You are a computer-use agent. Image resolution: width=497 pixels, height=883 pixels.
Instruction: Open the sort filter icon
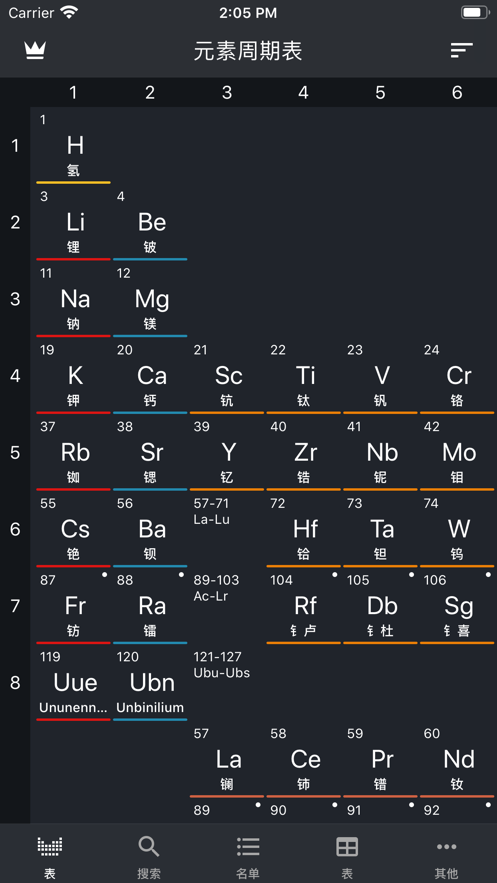pos(462,51)
